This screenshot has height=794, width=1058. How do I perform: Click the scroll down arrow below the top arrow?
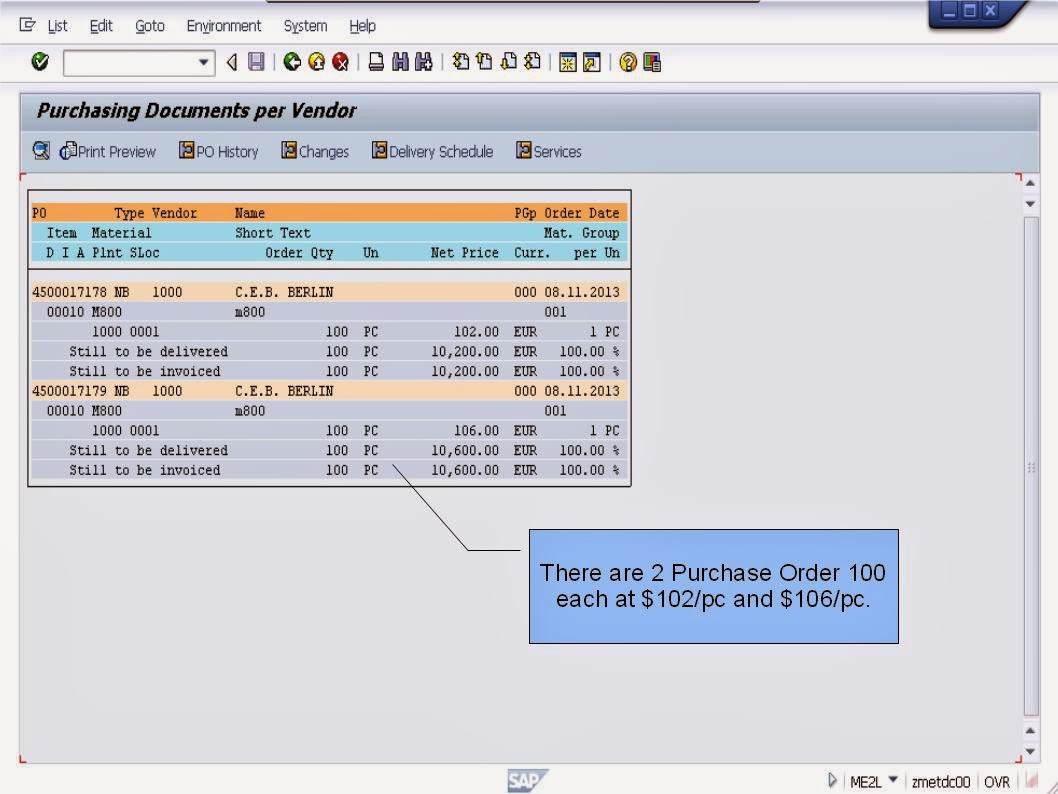[1030, 204]
